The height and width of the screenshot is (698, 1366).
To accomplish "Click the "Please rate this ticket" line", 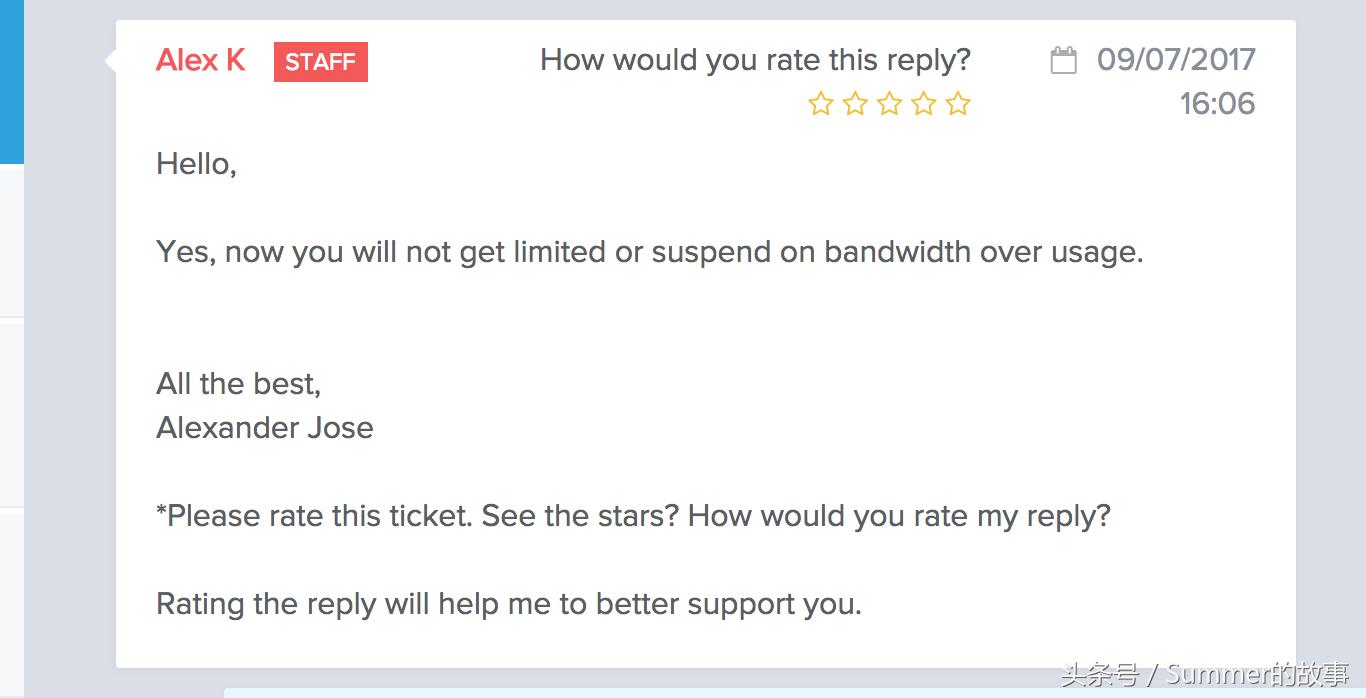I will tap(633, 516).
